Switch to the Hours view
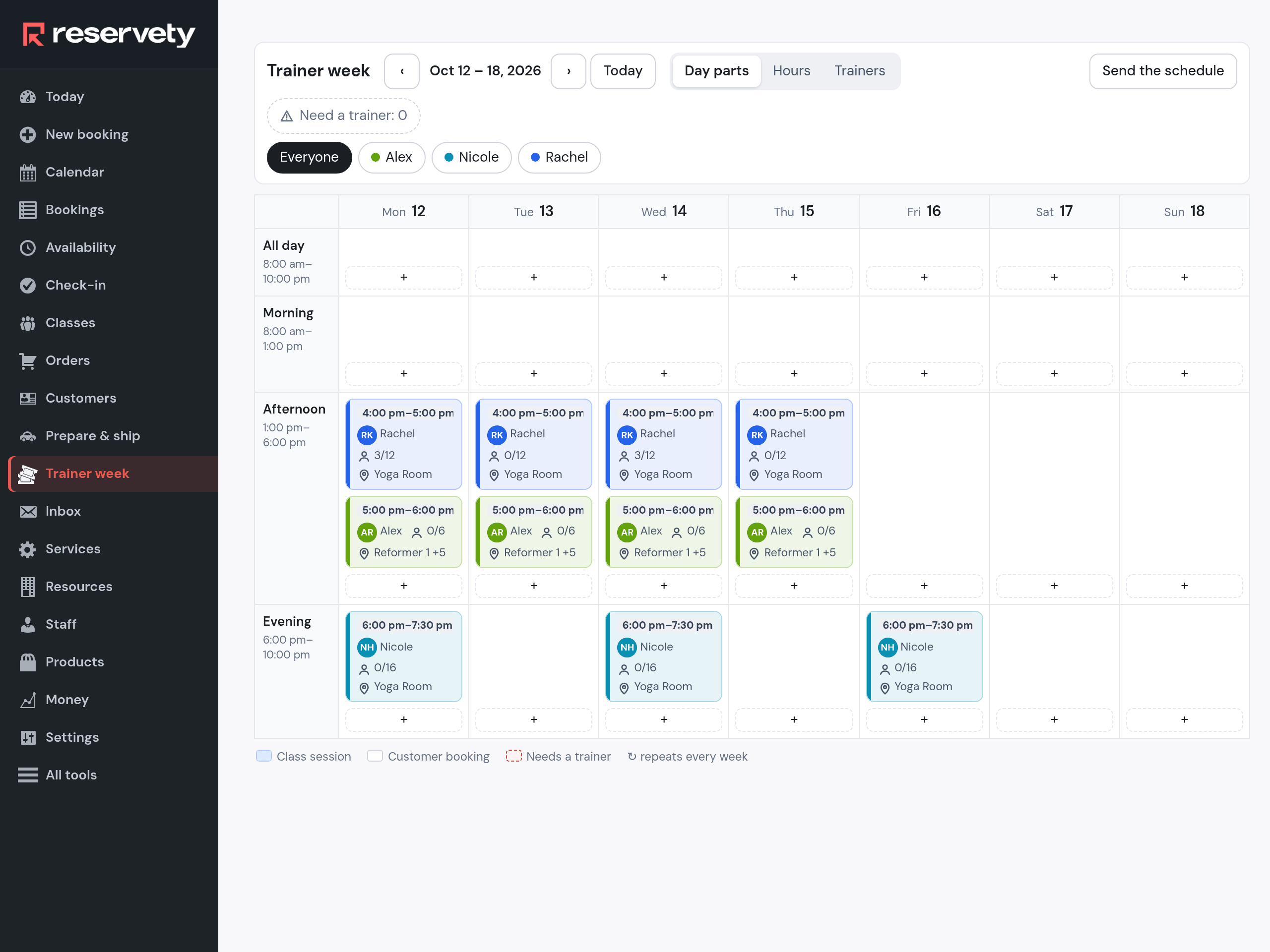1270x952 pixels. click(x=791, y=71)
